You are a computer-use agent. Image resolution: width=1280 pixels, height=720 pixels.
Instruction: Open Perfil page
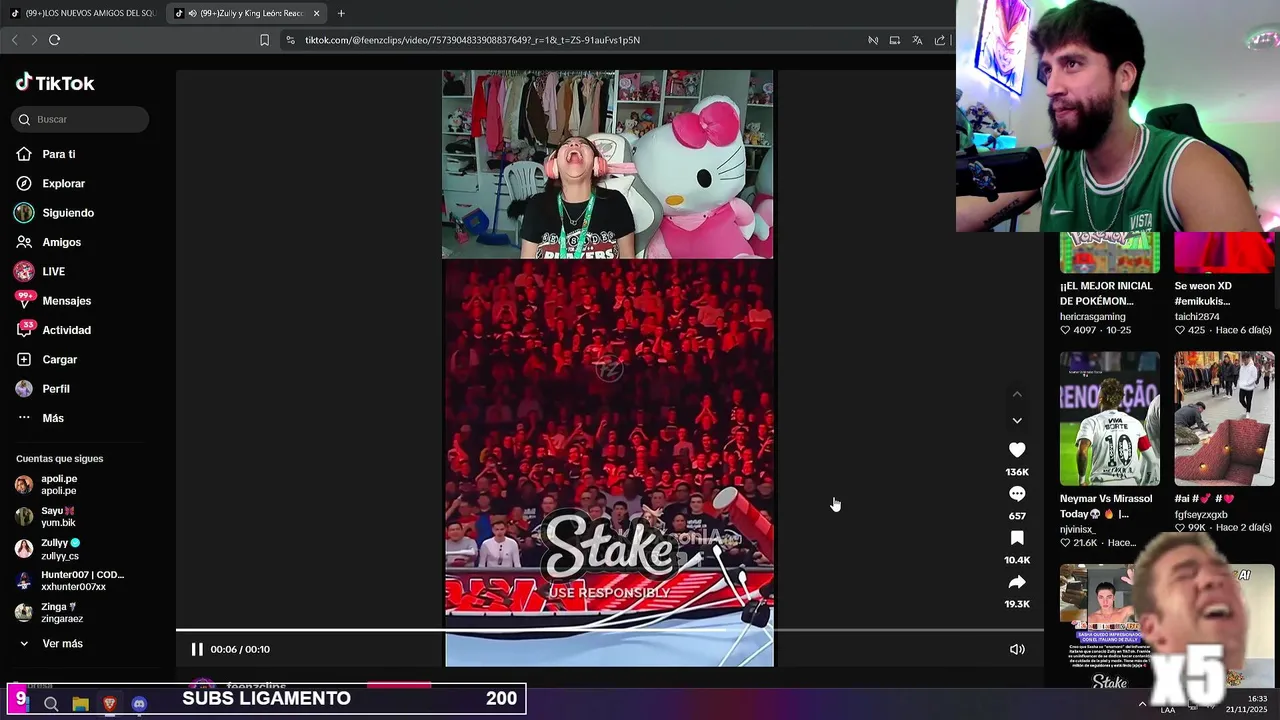(x=55, y=389)
